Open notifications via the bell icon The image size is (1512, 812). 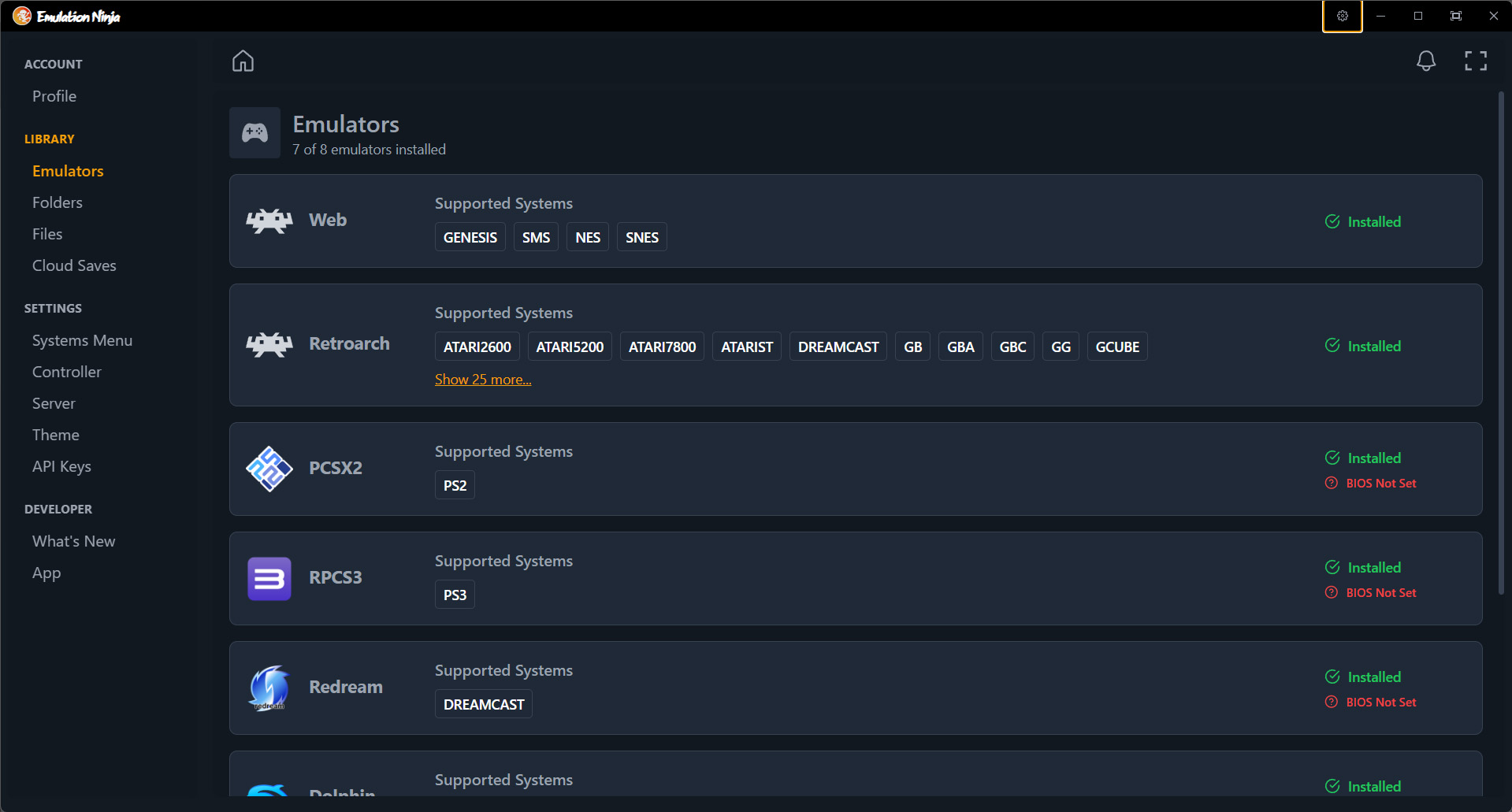[x=1425, y=61]
